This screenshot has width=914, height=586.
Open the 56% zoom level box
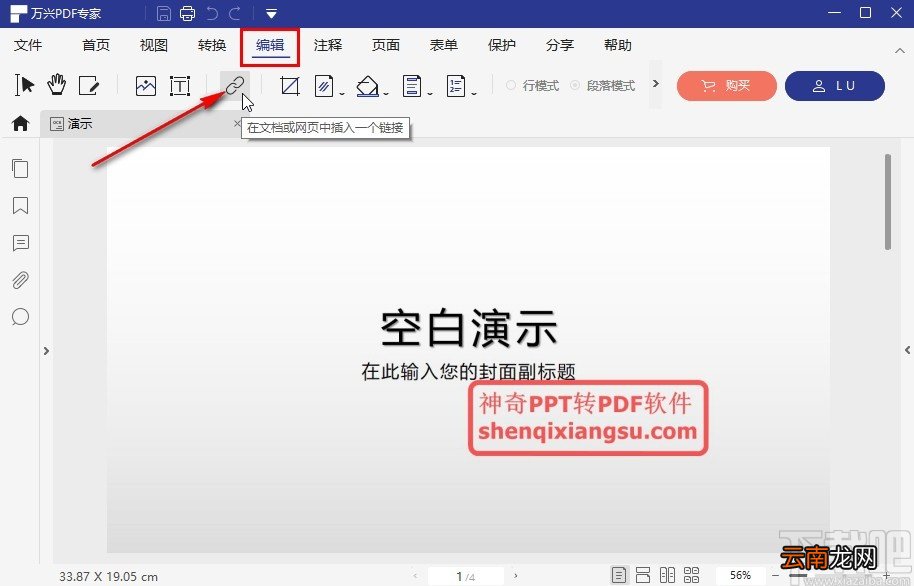(740, 575)
